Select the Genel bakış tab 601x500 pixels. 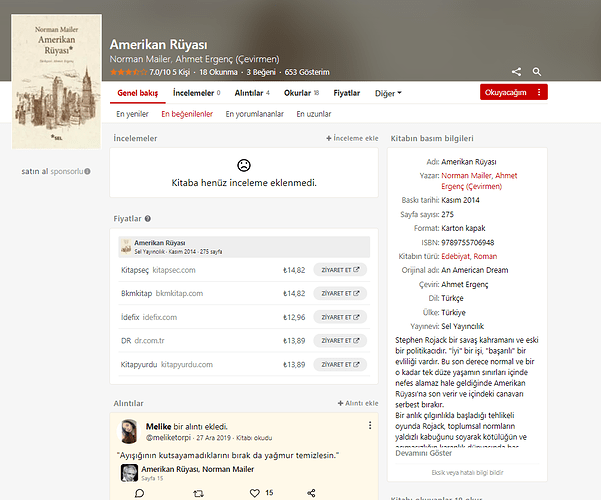click(x=138, y=93)
